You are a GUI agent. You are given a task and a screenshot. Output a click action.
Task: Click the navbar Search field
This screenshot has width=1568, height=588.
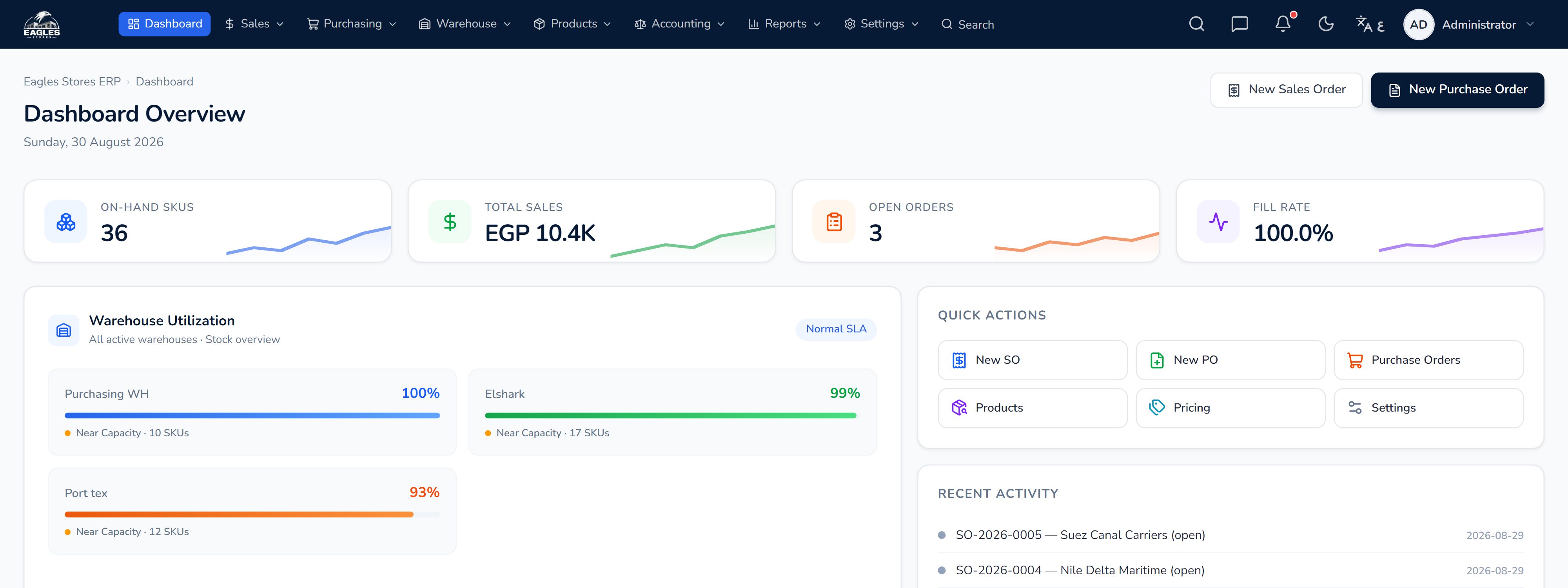point(967,24)
